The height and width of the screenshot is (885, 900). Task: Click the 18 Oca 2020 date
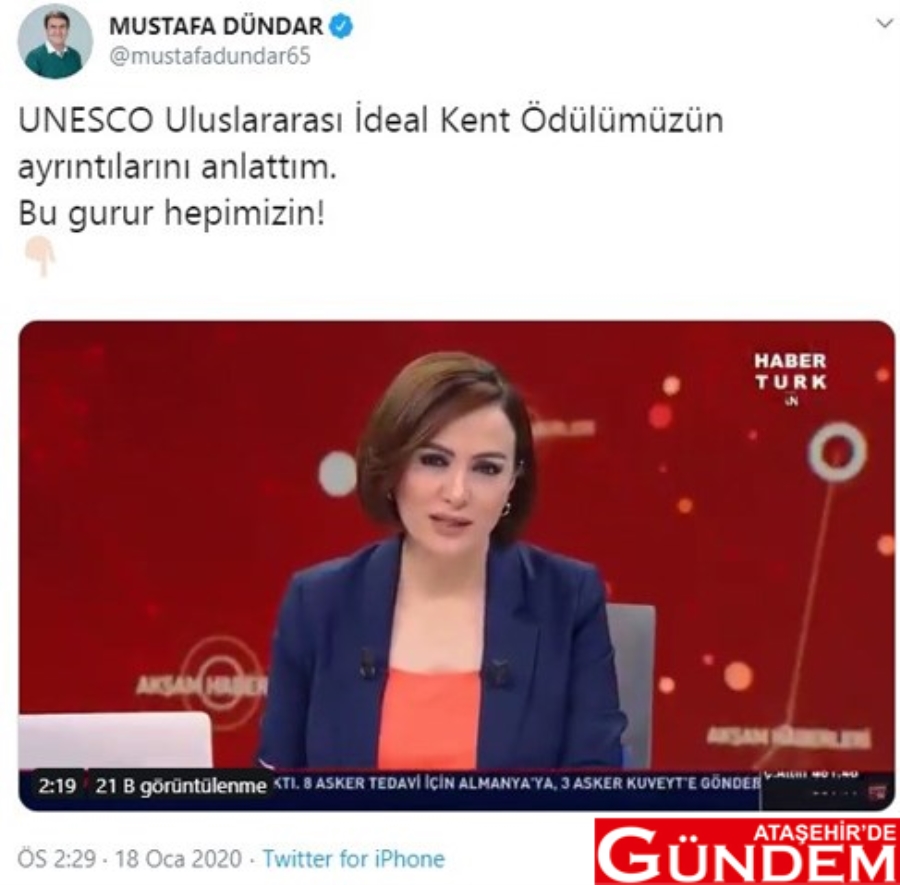pos(178,859)
